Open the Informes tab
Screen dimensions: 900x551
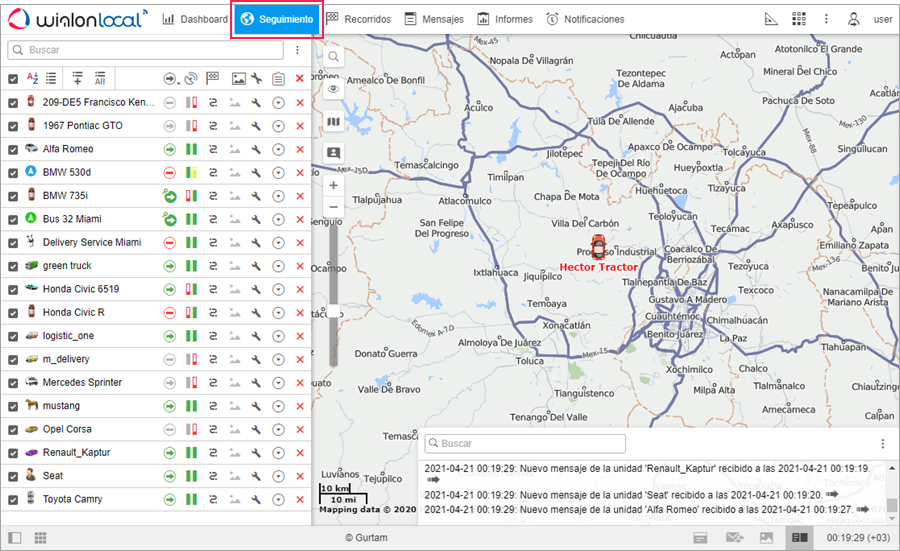click(x=505, y=19)
